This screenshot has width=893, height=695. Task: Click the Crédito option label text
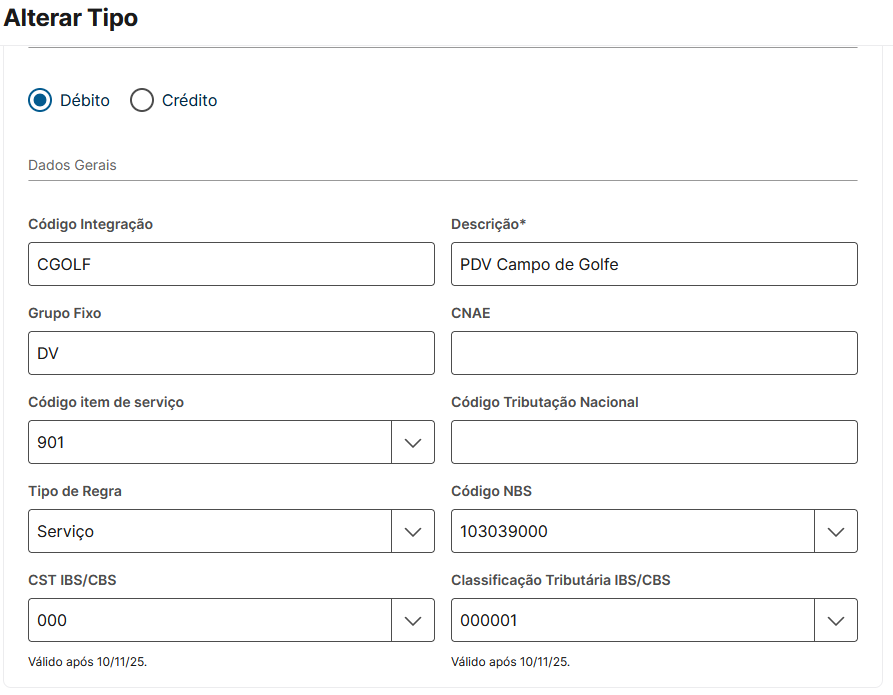point(189,100)
